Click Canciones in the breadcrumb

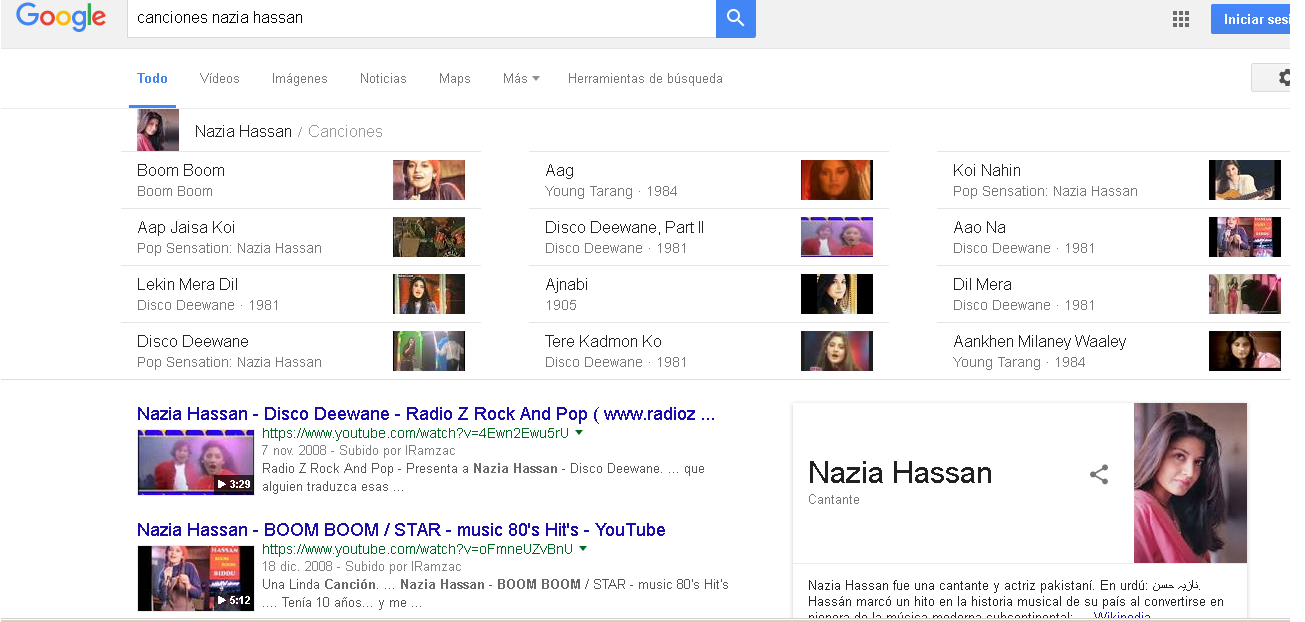coord(345,131)
